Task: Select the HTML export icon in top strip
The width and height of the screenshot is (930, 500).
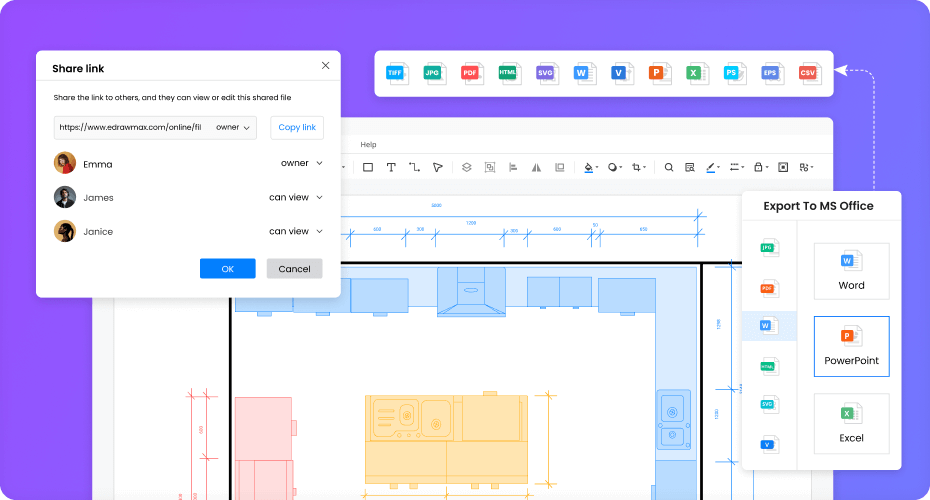Action: click(509, 73)
